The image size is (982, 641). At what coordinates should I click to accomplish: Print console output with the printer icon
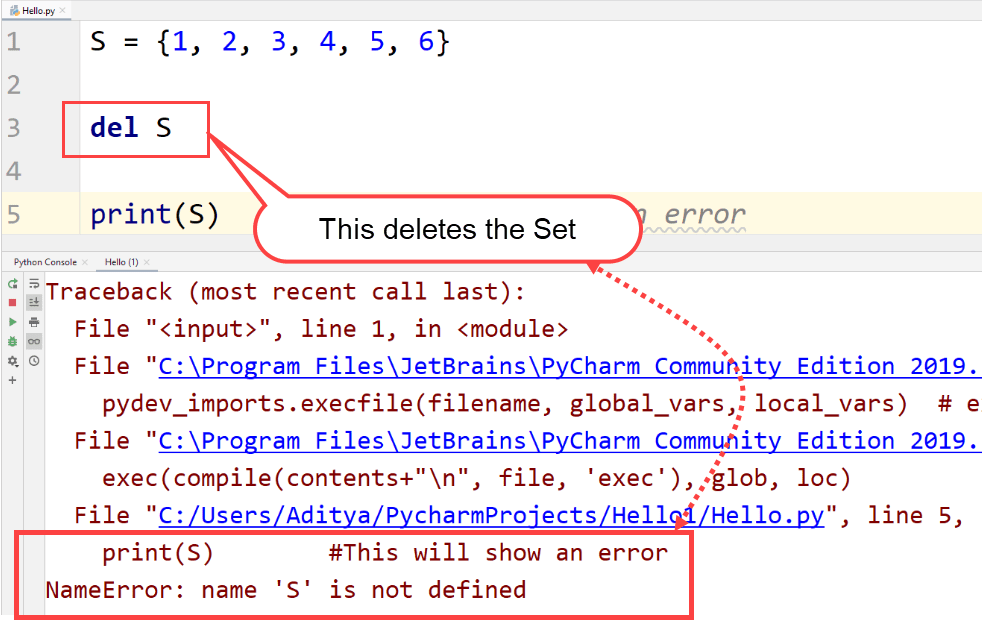(34, 322)
